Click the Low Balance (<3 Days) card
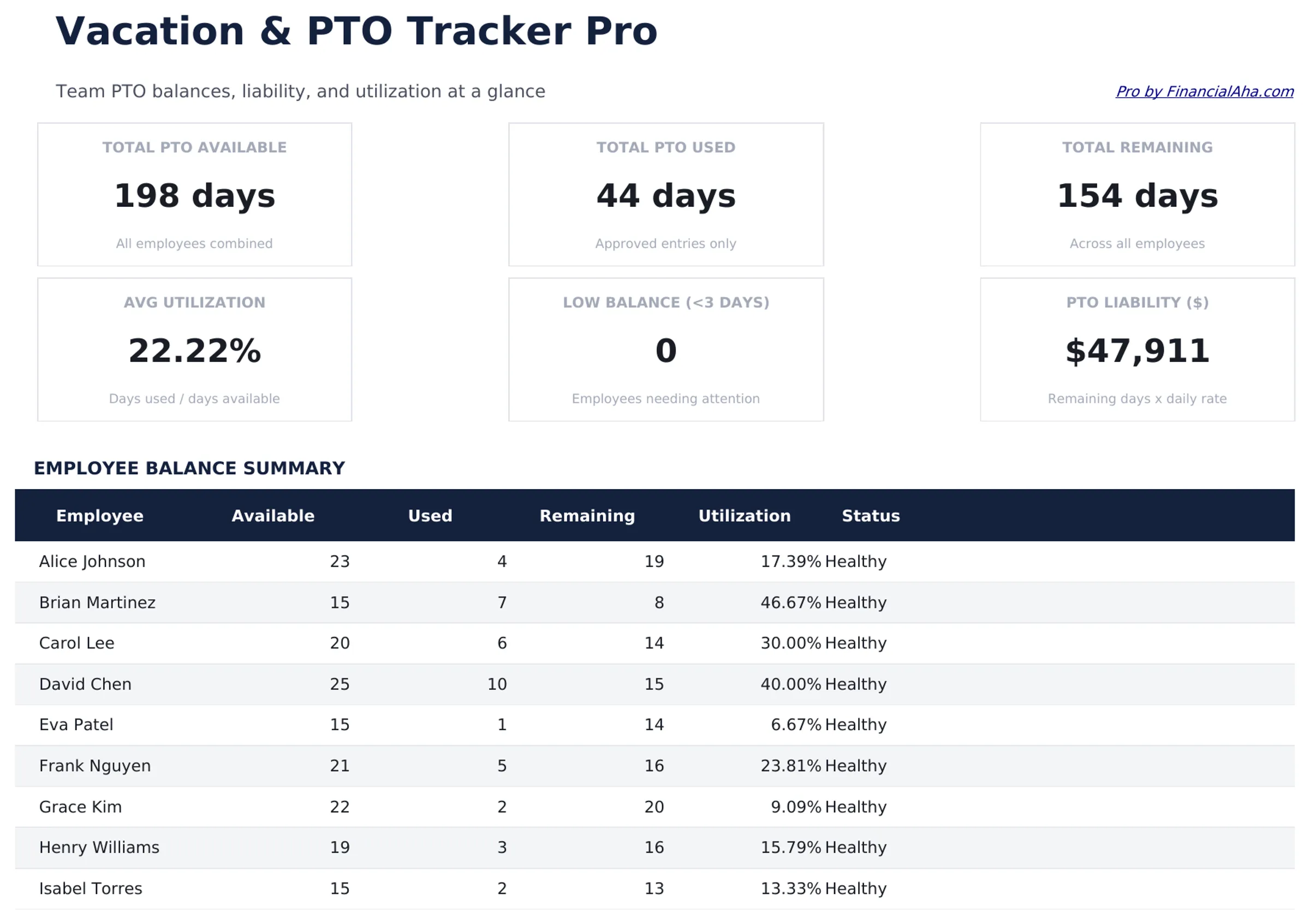The width and height of the screenshot is (1310, 924). tap(665, 349)
